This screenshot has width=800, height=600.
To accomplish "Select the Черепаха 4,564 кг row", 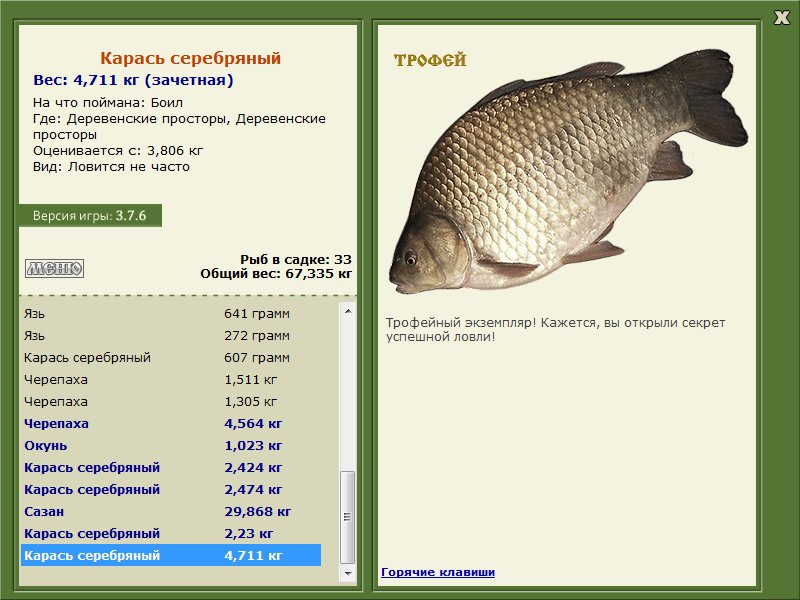I will [171, 423].
